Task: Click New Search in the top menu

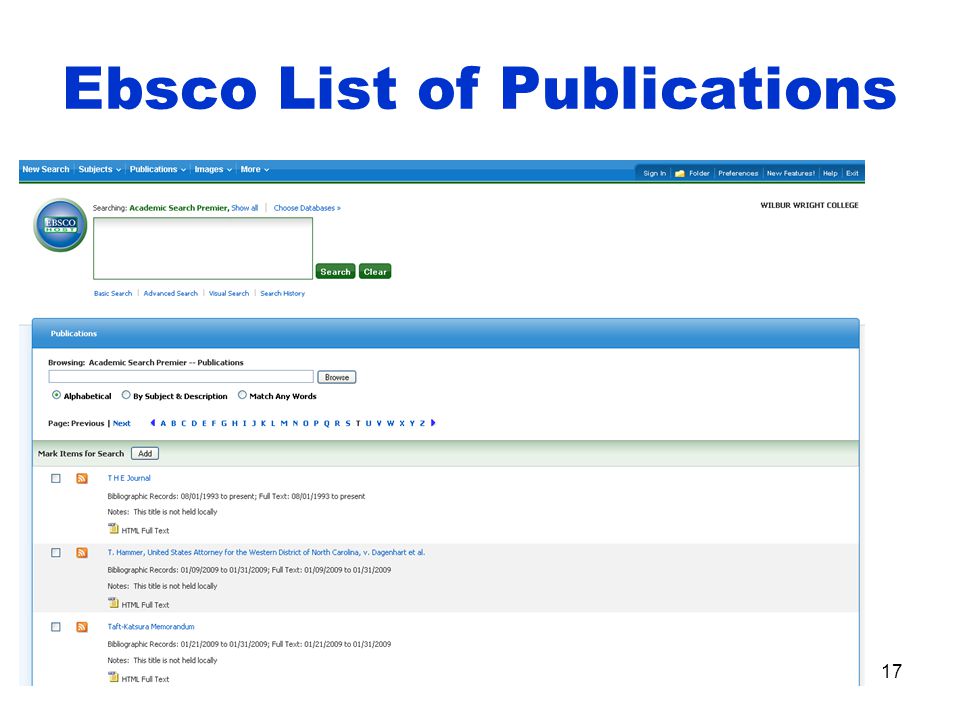Action: tap(46, 170)
